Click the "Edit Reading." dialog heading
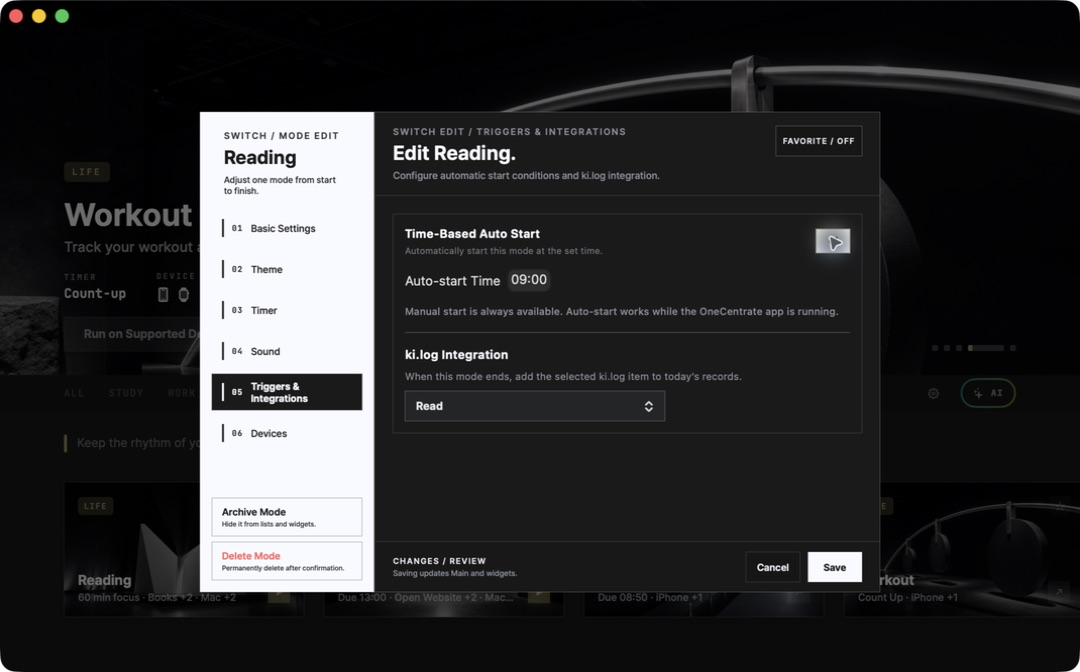Image resolution: width=1080 pixels, height=672 pixels. coord(454,154)
